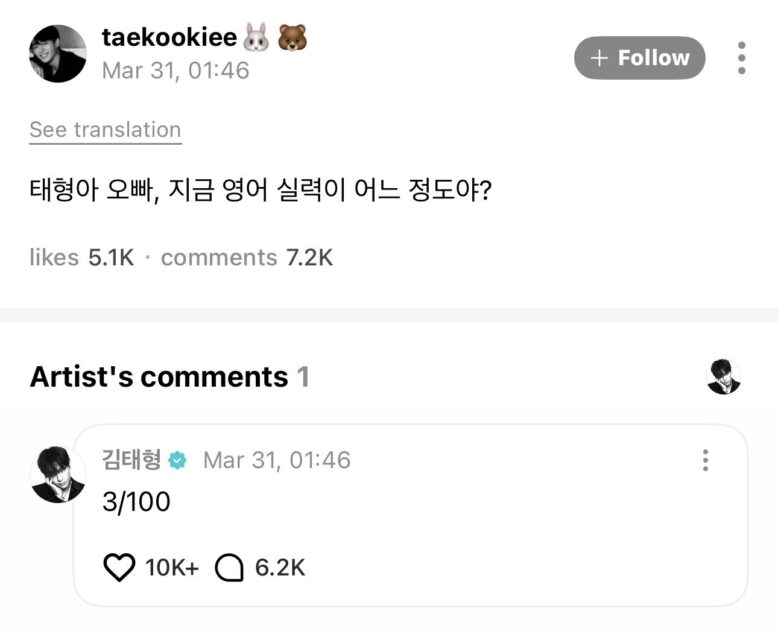Viewport: 778px width, 640px height.
Task: Open the taekookiee username link
Action: pos(169,38)
